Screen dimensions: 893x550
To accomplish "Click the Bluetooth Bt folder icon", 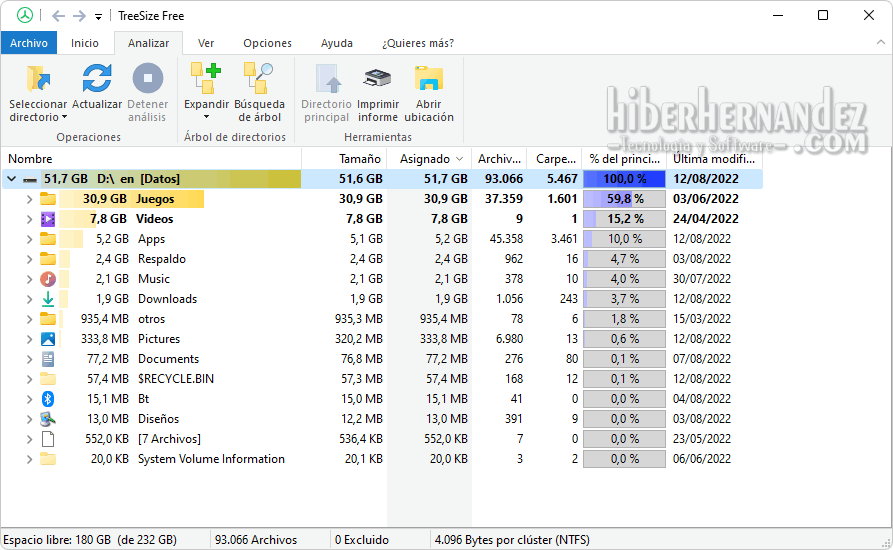I will tap(48, 399).
